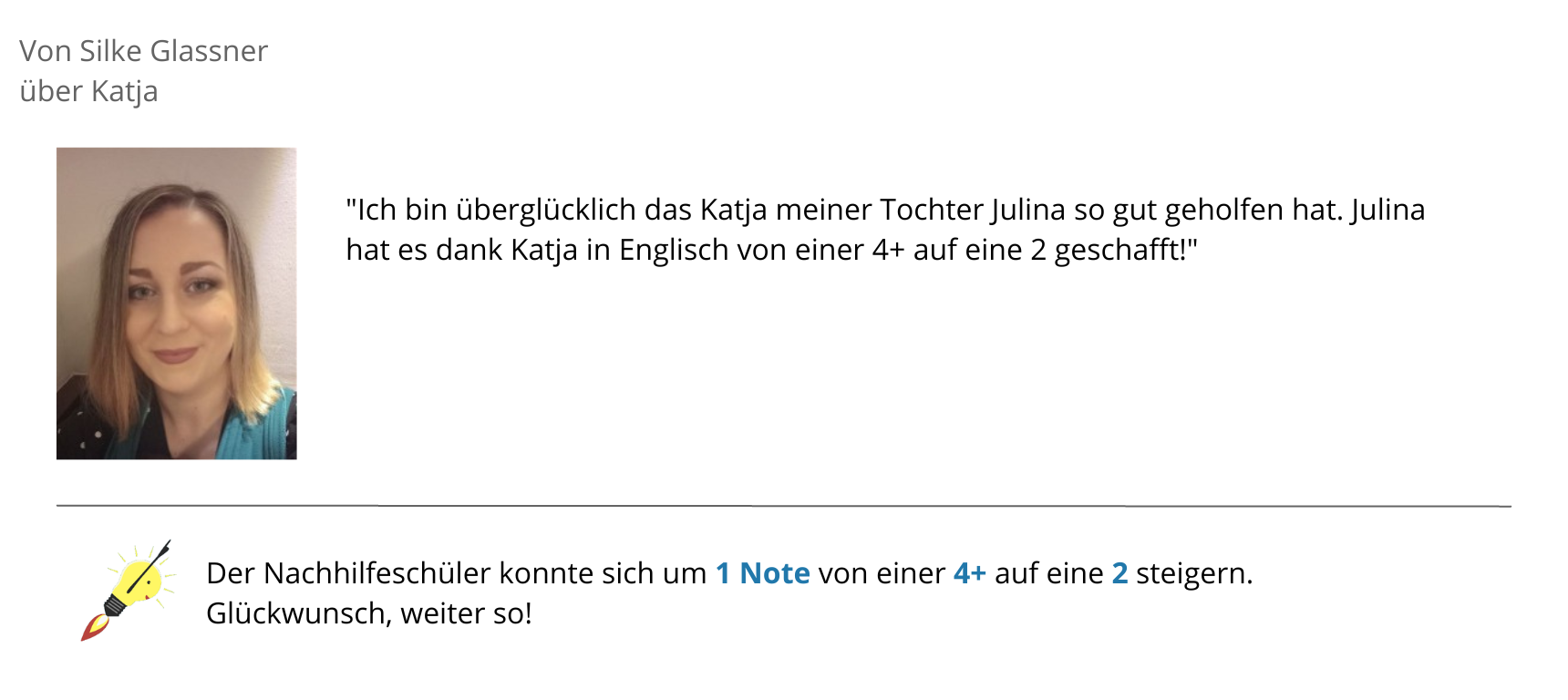
Task: Select the "über Katja" subtitle
Action: [x=88, y=91]
